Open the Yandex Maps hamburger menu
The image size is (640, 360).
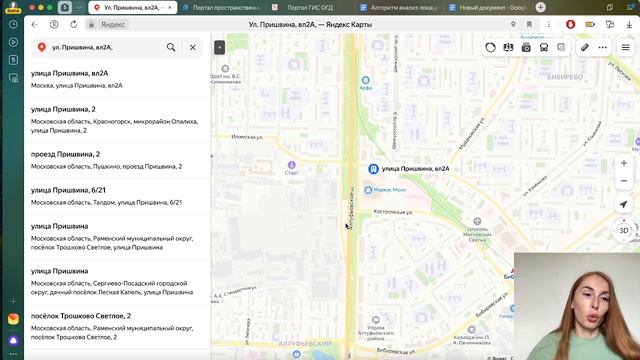[x=625, y=47]
